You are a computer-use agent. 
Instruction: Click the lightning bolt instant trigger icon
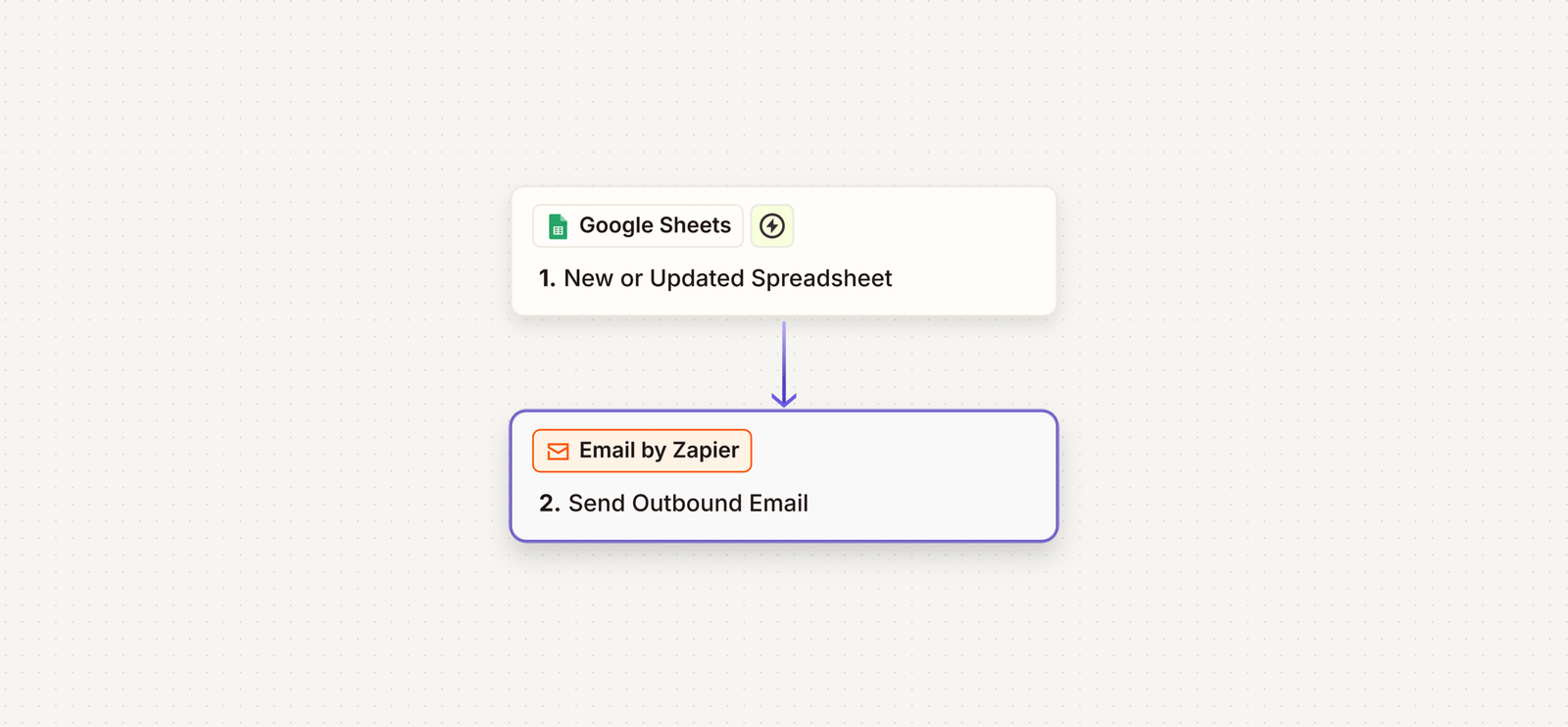(x=772, y=226)
